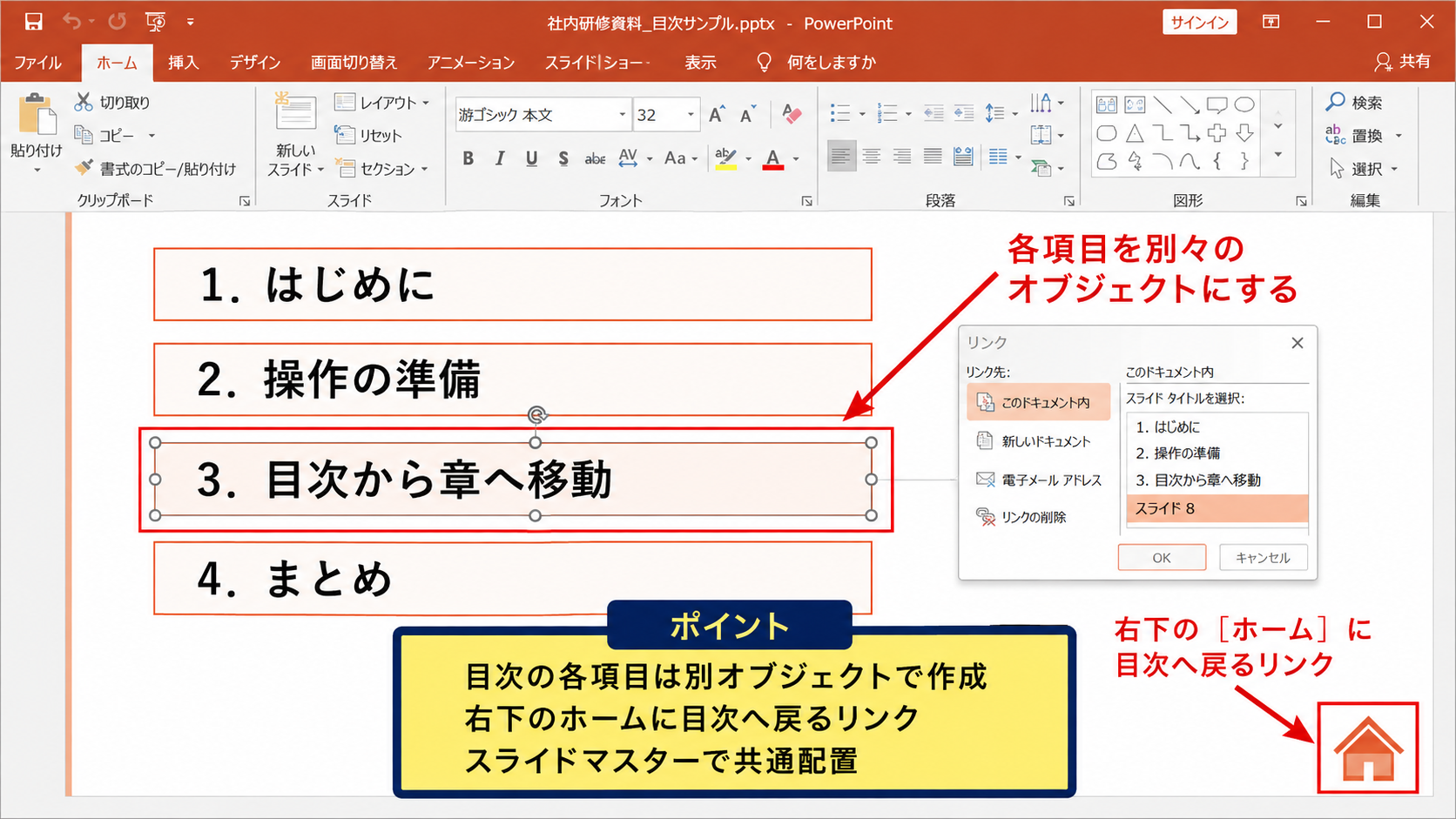
Task: Toggle text shadow S button
Action: [x=563, y=158]
